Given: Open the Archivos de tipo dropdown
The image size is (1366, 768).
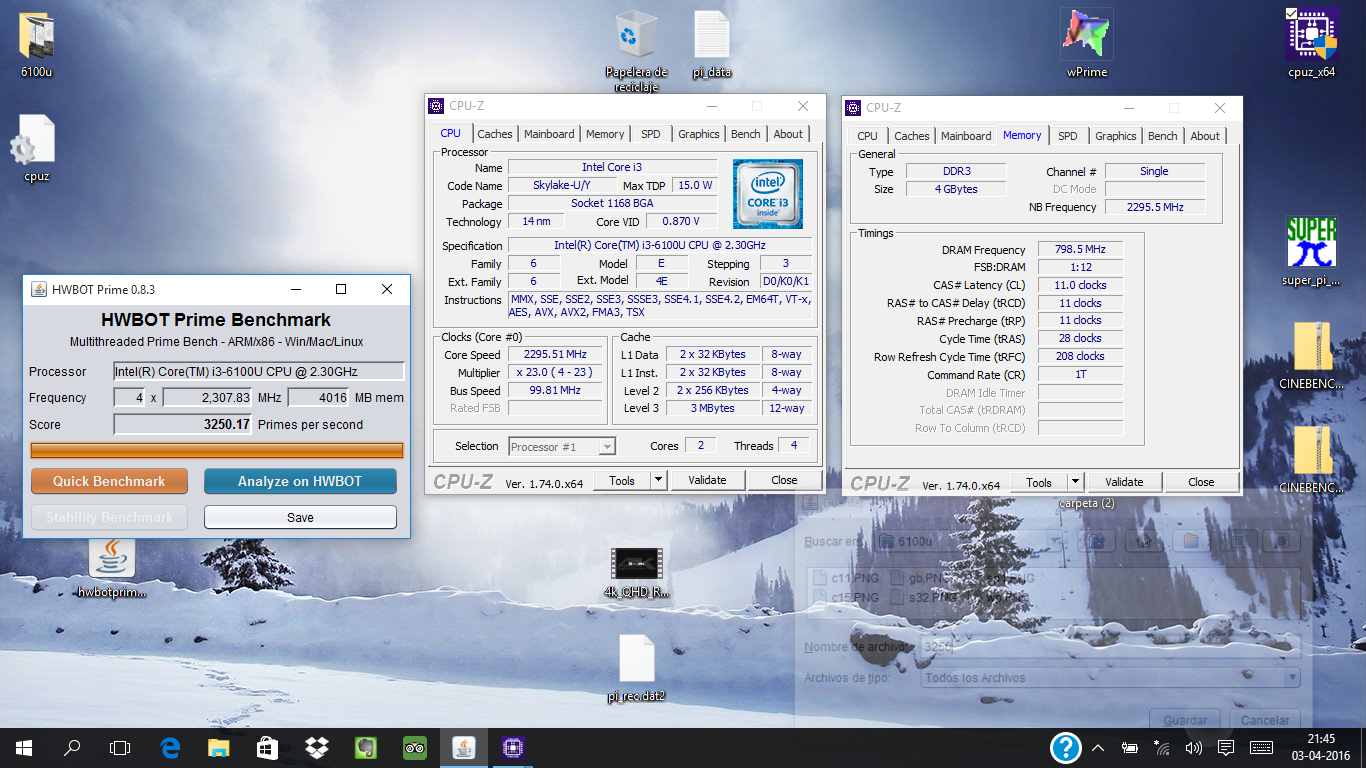Looking at the screenshot, I should (1110, 678).
